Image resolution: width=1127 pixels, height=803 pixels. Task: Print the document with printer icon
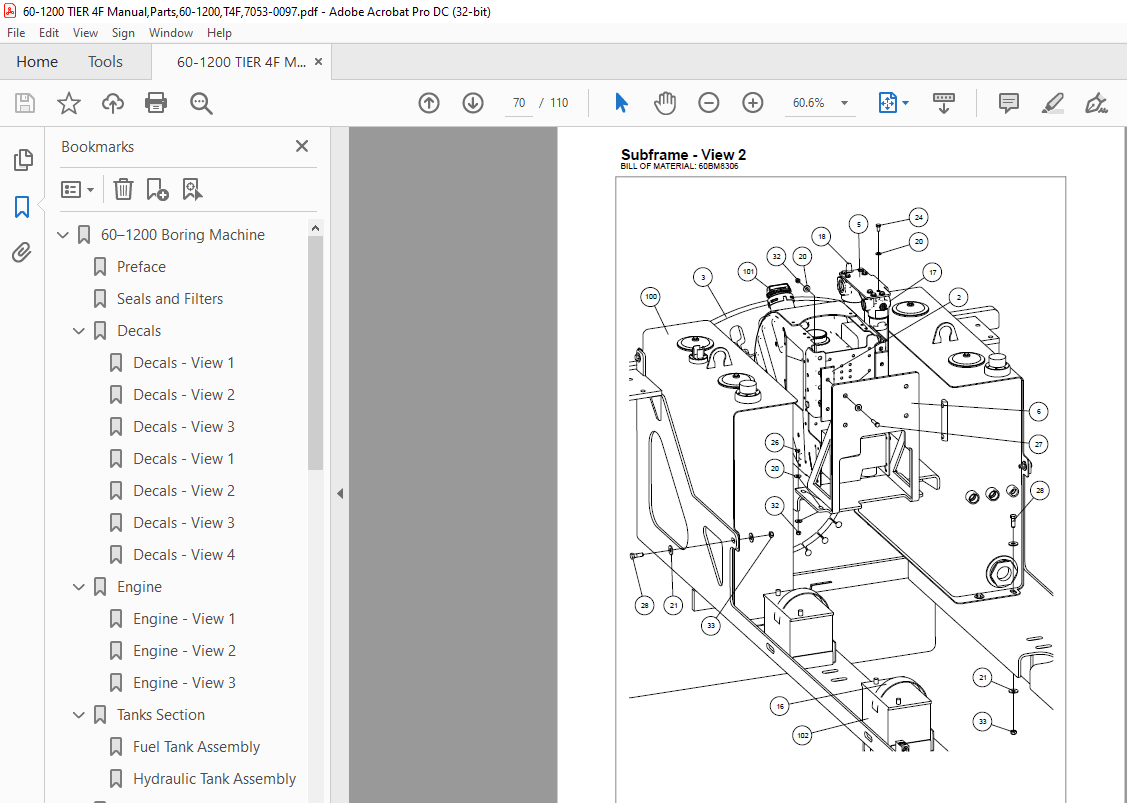[156, 103]
